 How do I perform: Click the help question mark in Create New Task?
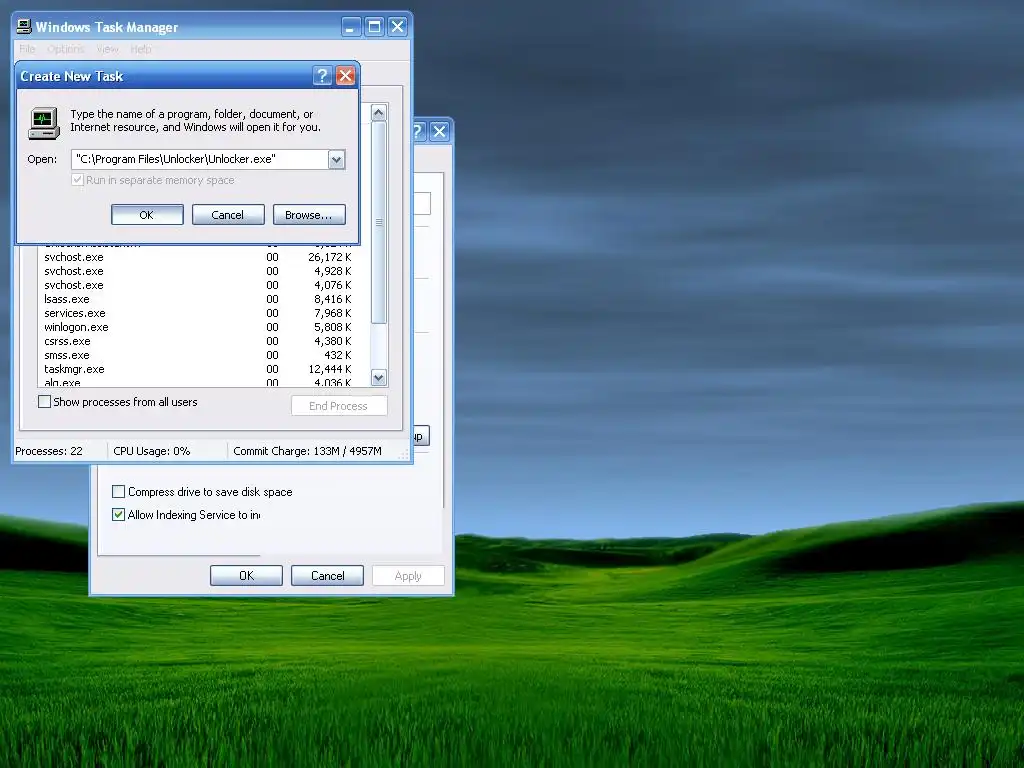[322, 76]
